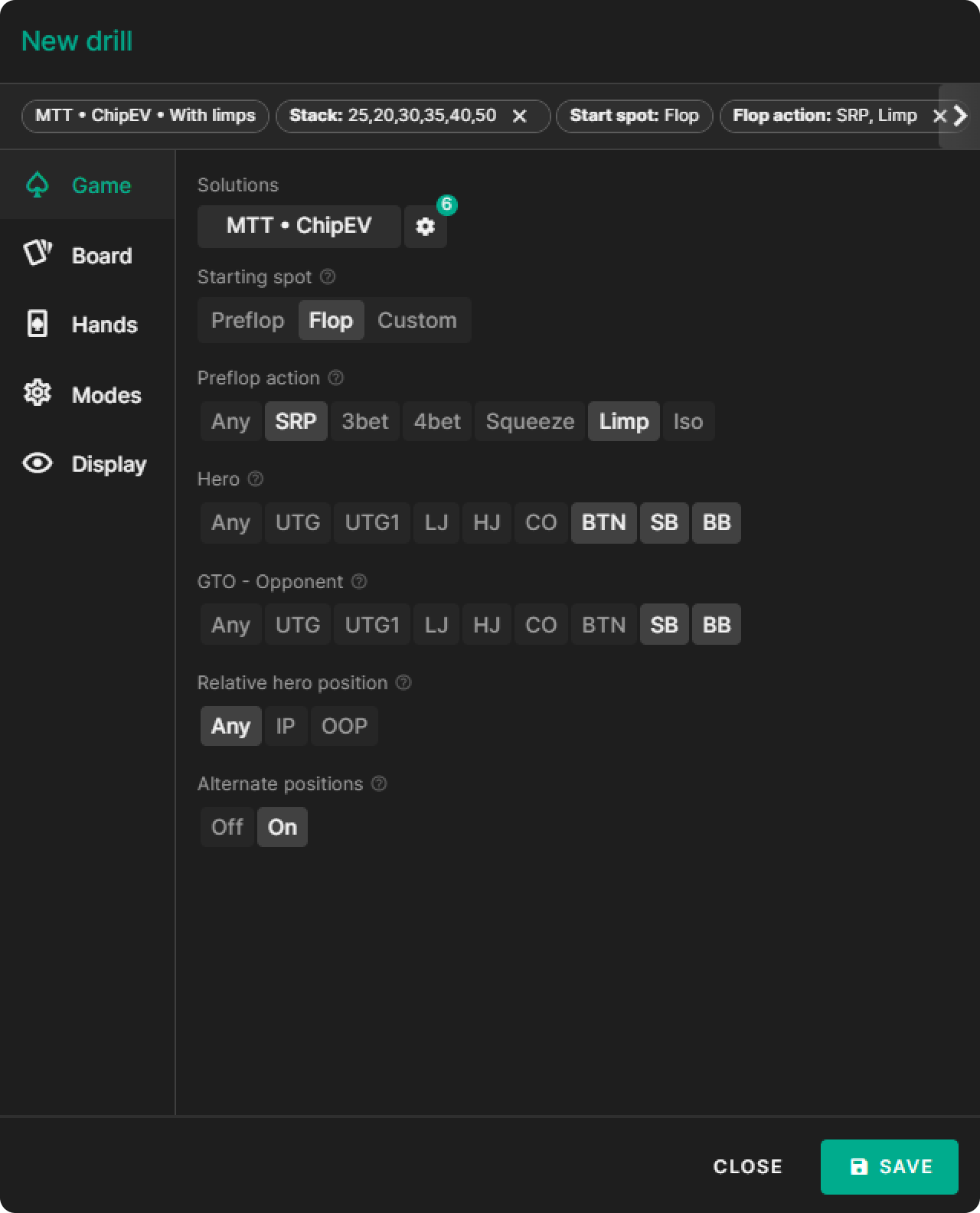Click the GTO - Opponent help icon
The height and width of the screenshot is (1213, 980).
tap(359, 581)
